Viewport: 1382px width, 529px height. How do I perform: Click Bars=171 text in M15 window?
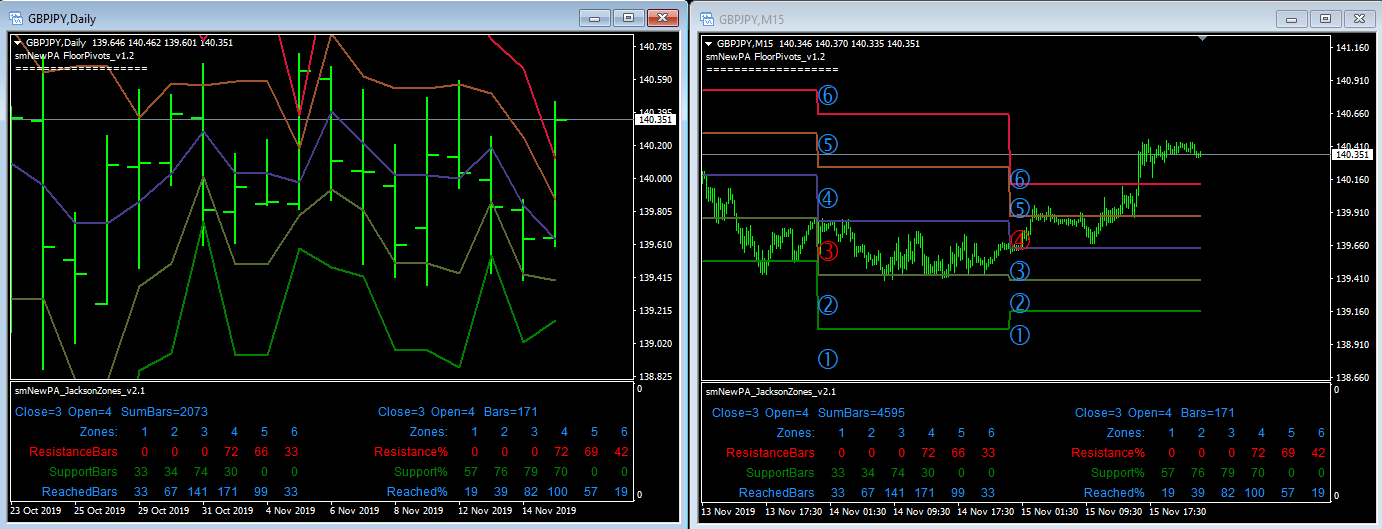click(1208, 413)
